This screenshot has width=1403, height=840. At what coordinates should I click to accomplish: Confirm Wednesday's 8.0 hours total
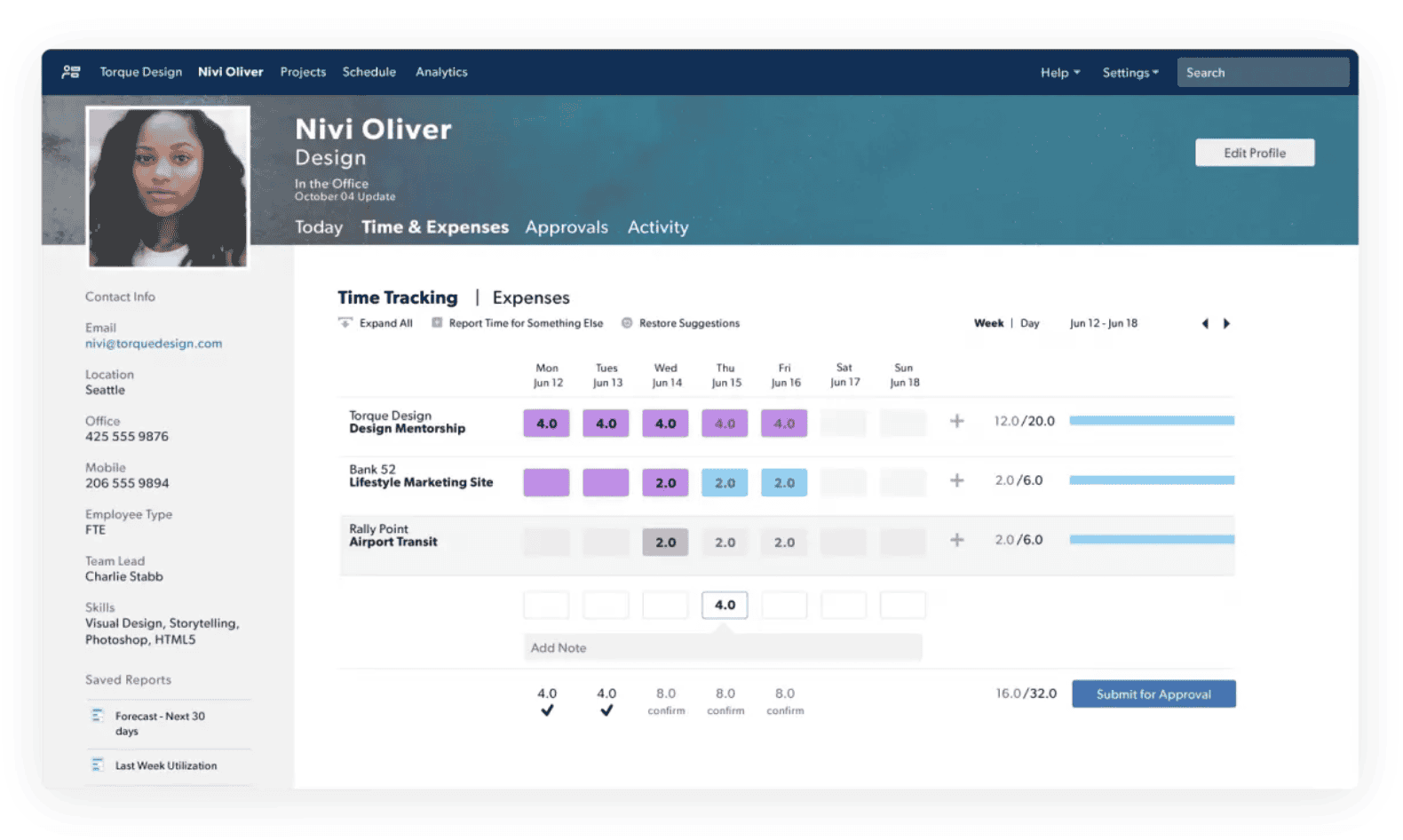tap(666, 710)
